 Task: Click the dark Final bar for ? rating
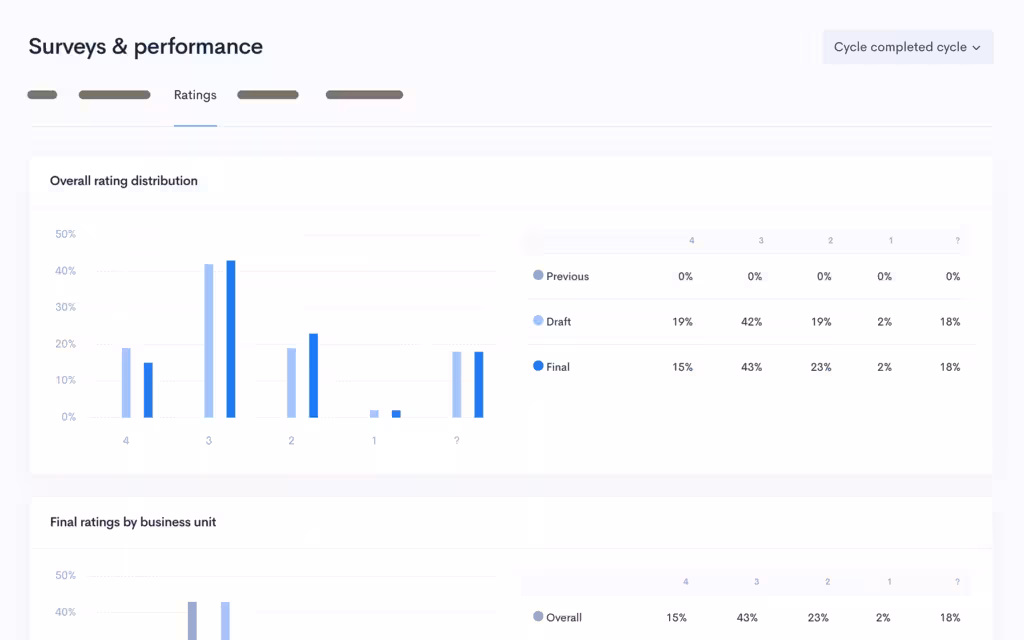pyautogui.click(x=479, y=385)
